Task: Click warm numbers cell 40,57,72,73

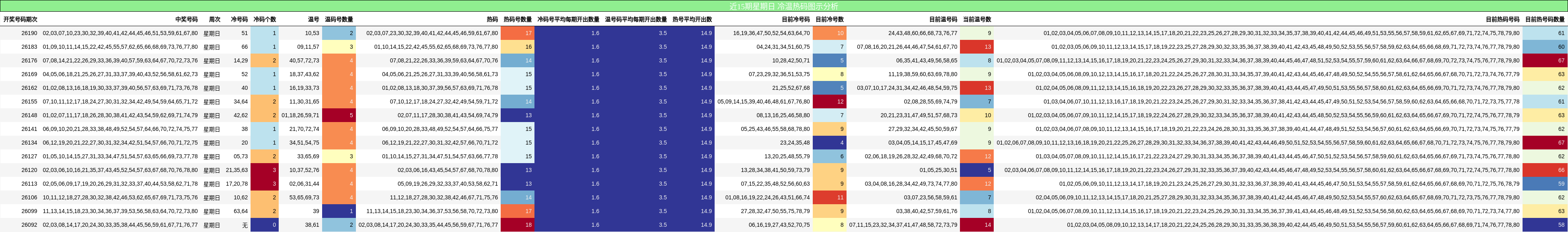Action: tap(304, 61)
